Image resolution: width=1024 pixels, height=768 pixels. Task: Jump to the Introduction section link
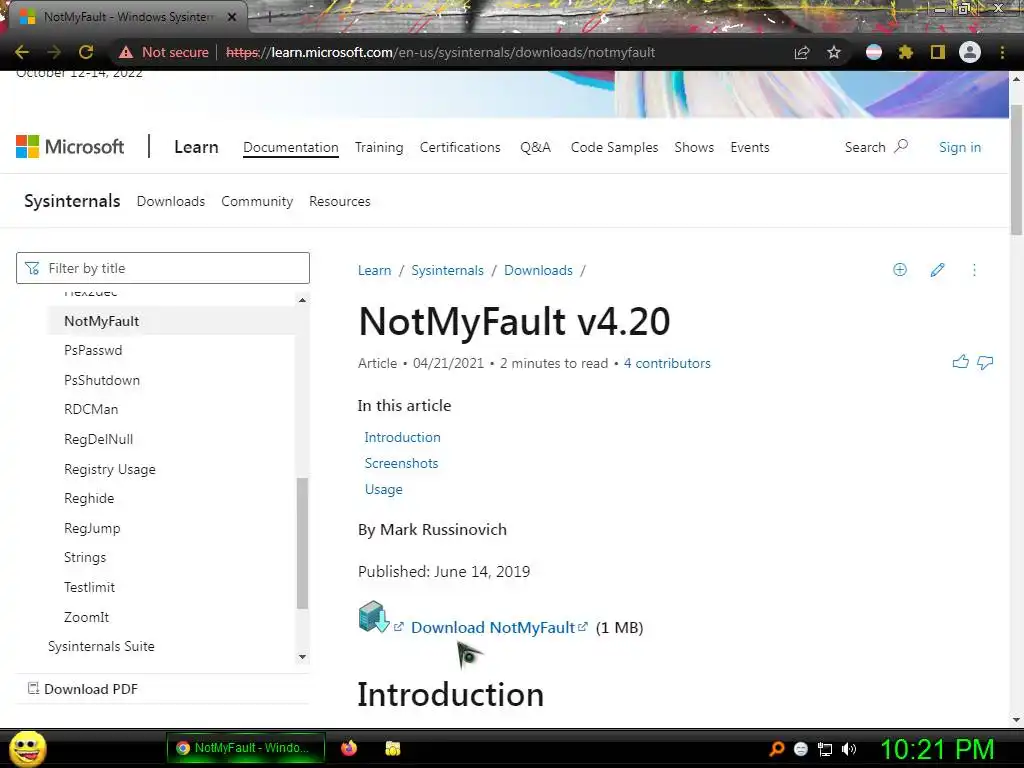[402, 437]
